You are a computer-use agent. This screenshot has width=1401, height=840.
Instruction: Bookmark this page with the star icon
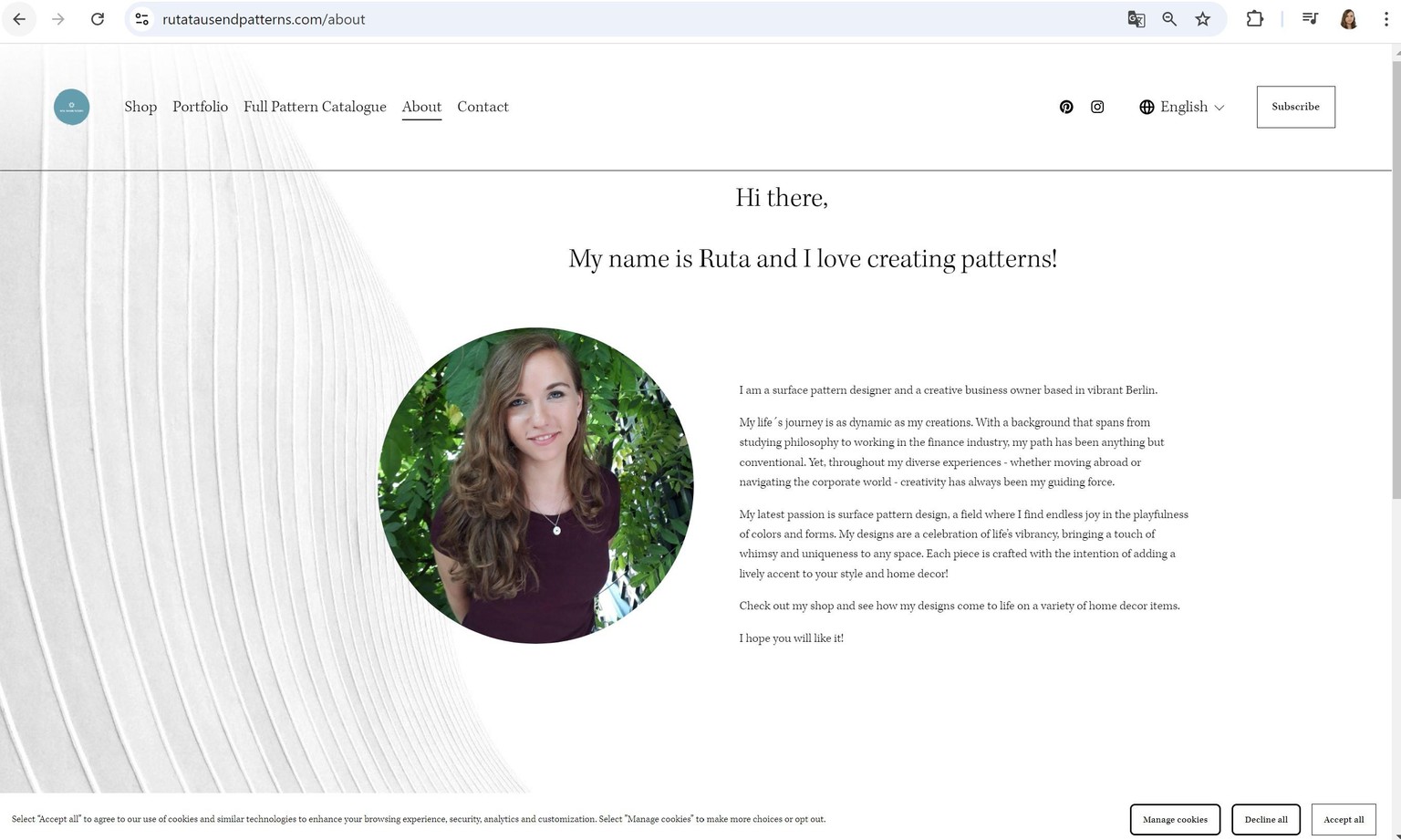[x=1203, y=19]
